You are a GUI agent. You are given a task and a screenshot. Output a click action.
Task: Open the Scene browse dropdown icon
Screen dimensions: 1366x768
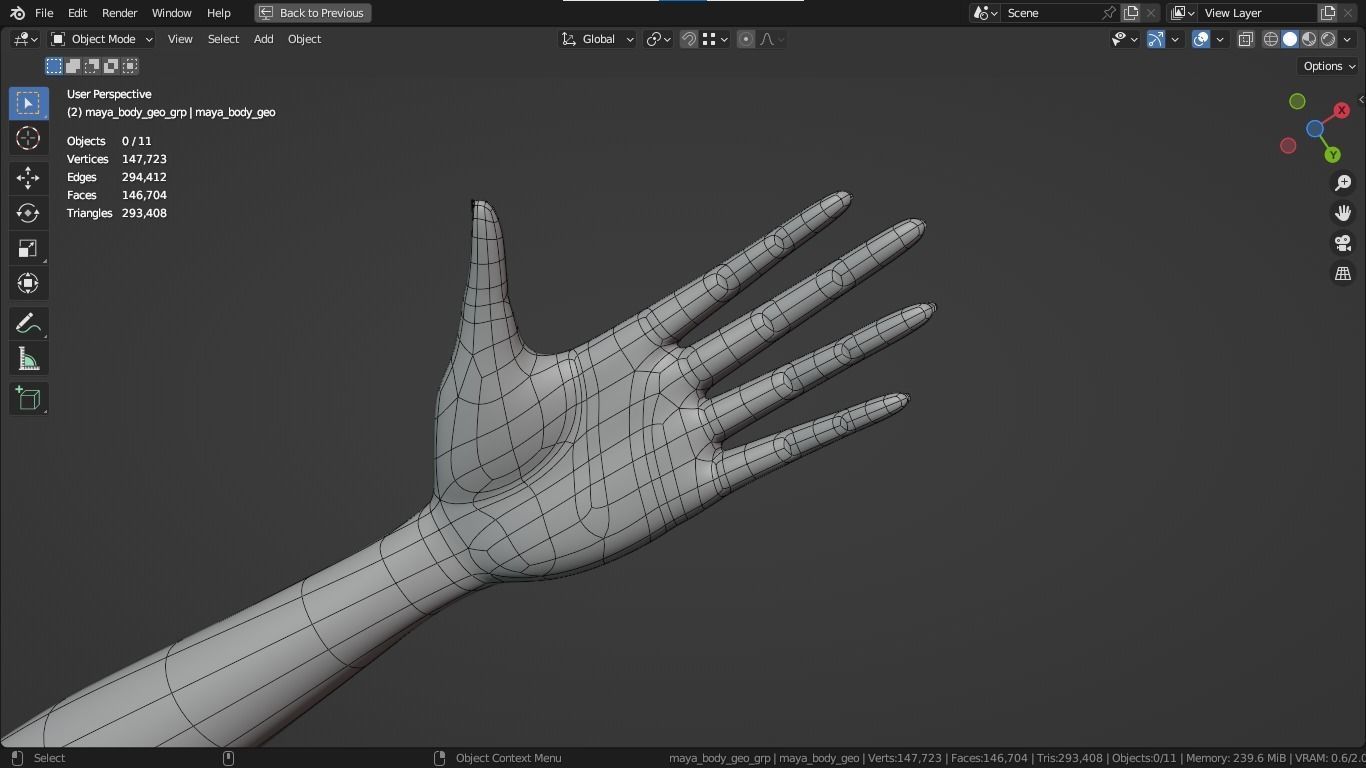tap(985, 13)
